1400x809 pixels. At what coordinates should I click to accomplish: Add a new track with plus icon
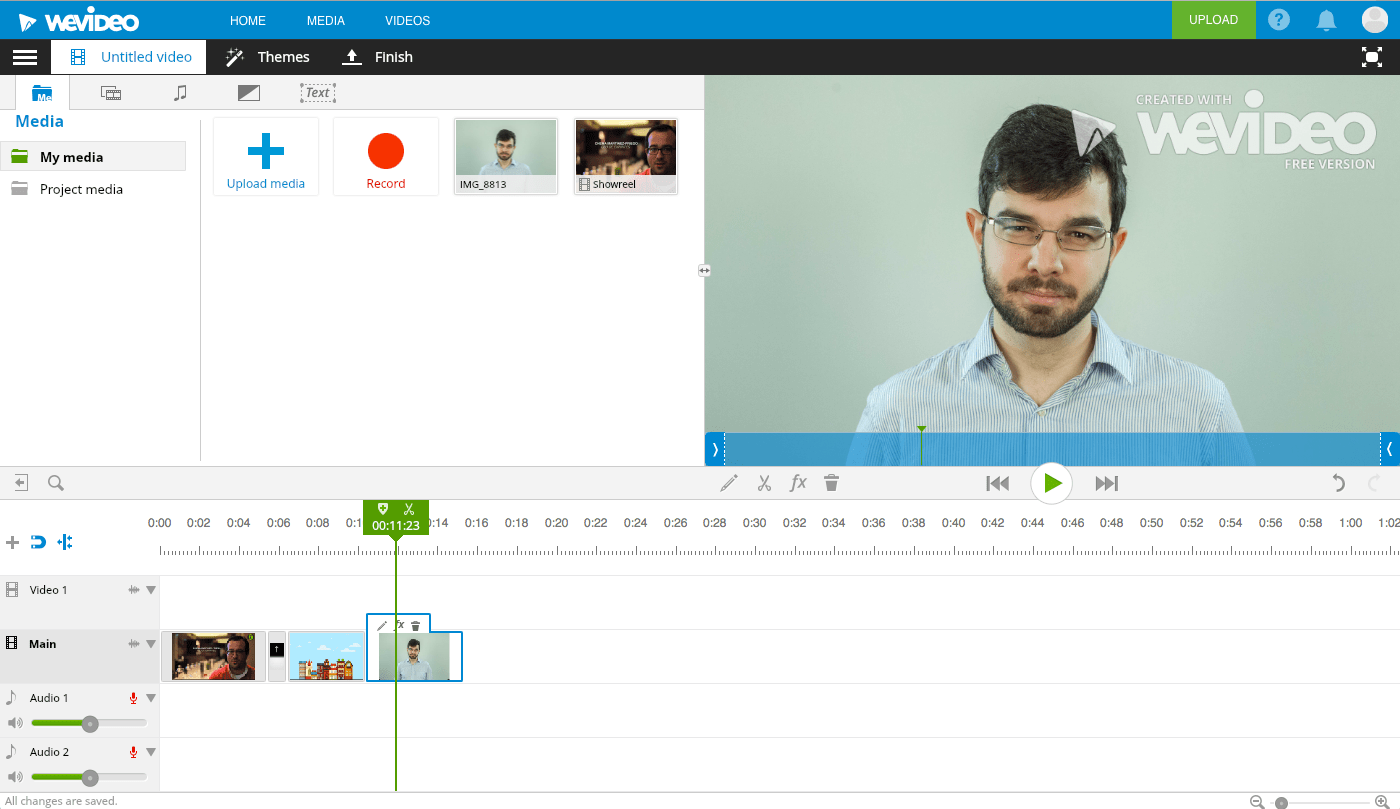[x=12, y=542]
